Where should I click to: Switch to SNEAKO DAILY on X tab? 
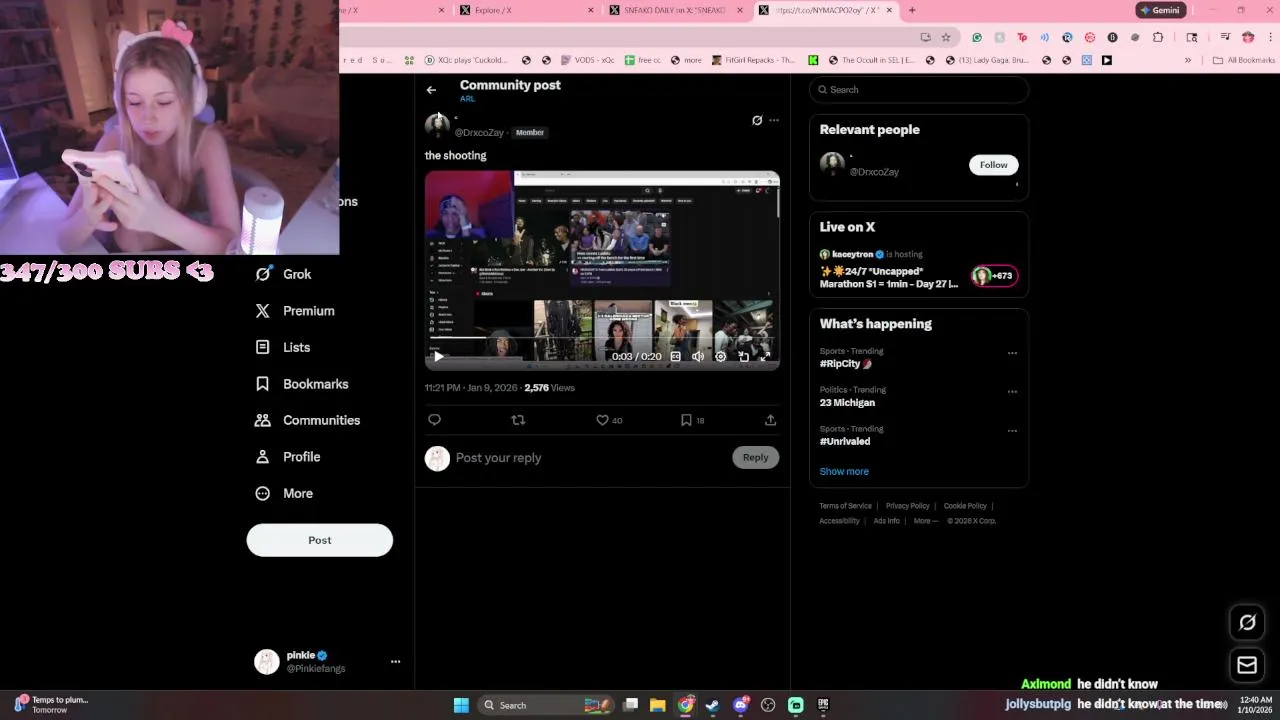(x=677, y=10)
